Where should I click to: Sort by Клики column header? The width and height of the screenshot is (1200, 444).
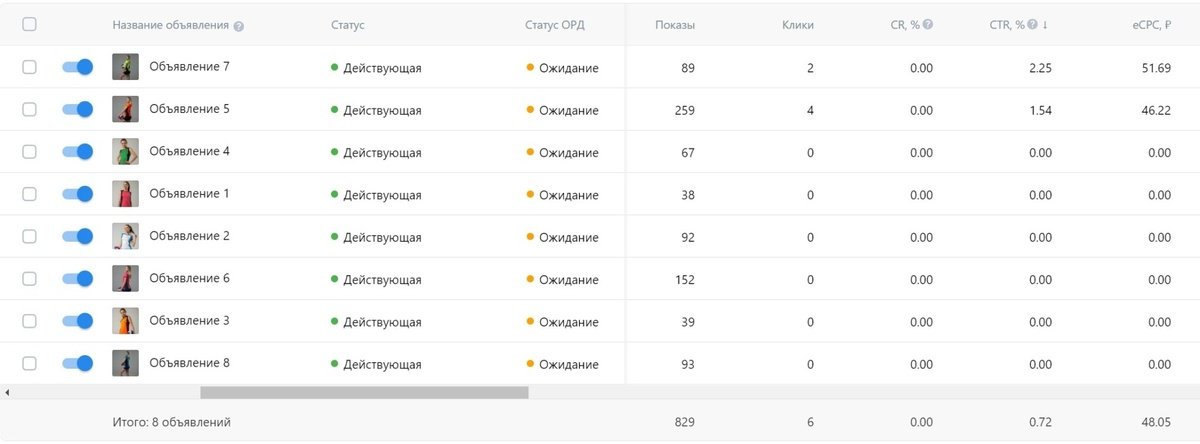798,25
